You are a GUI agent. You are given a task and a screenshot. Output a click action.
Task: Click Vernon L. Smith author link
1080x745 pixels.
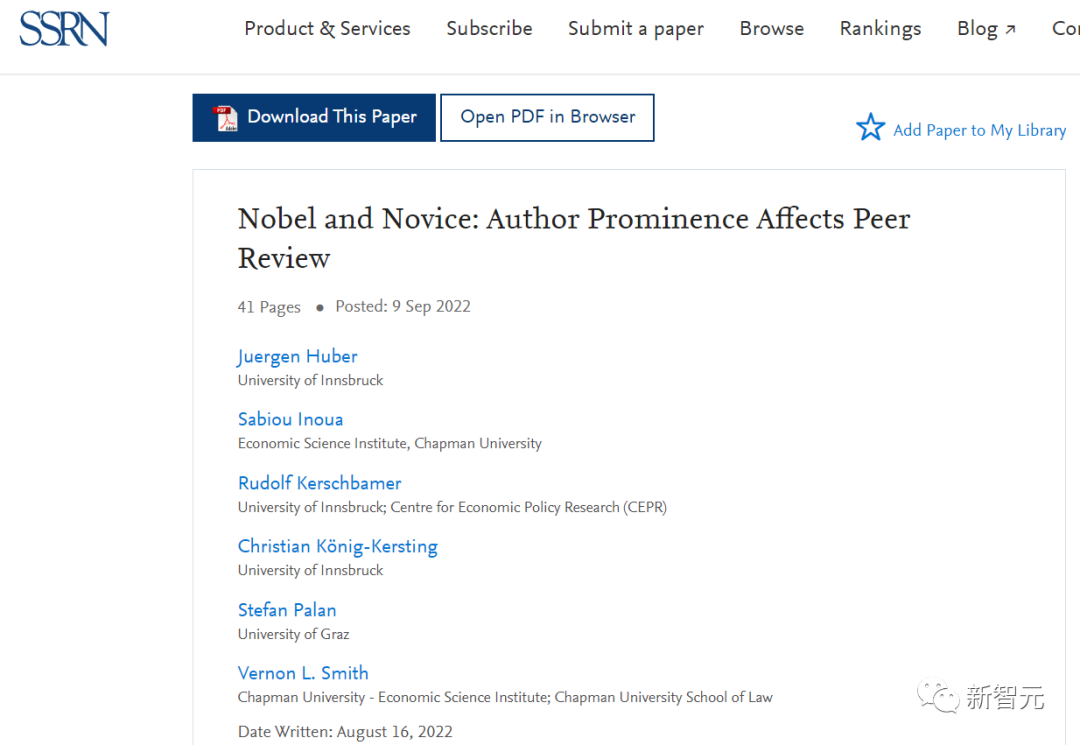pyautogui.click(x=303, y=673)
